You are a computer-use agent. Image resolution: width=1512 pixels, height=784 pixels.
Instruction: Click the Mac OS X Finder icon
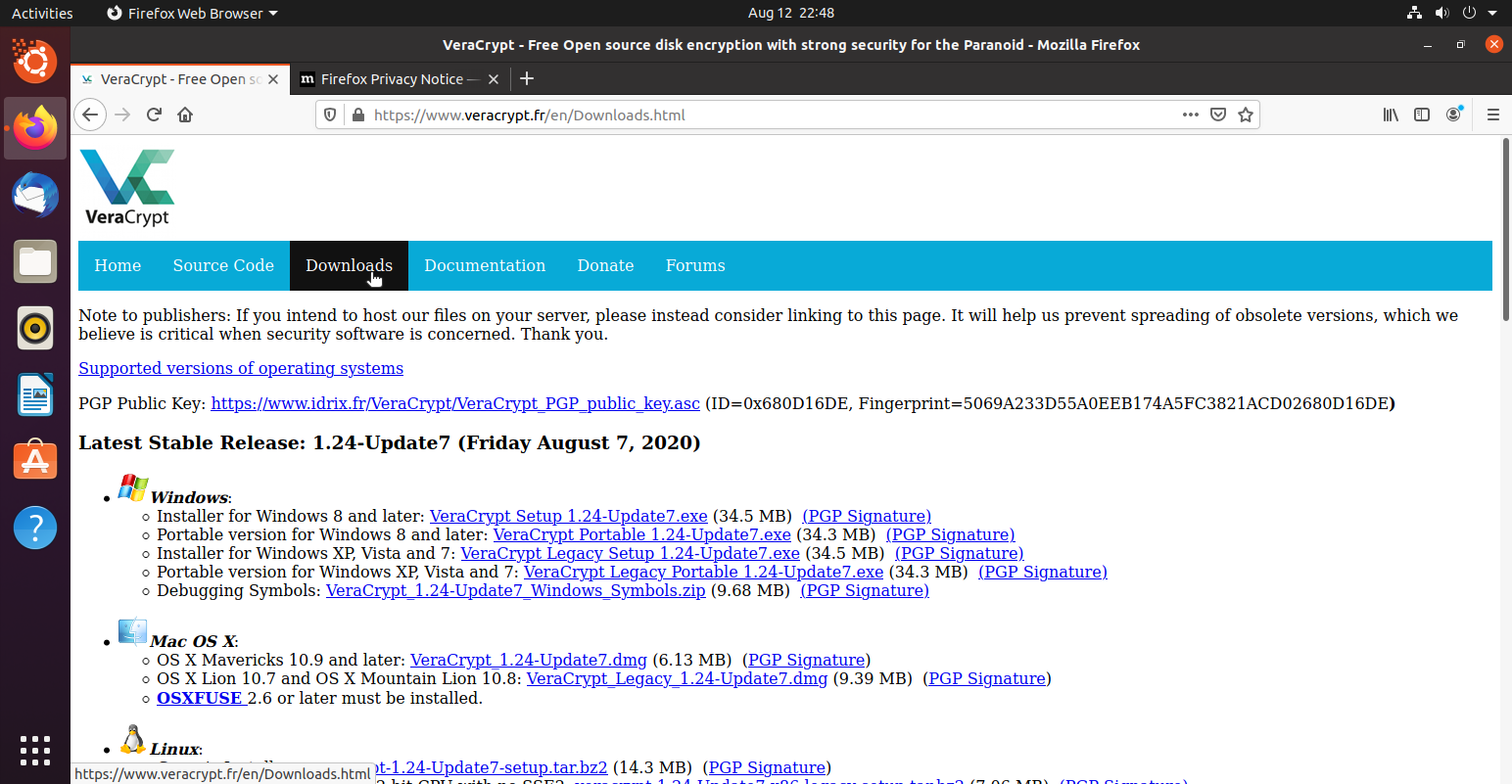point(132,631)
